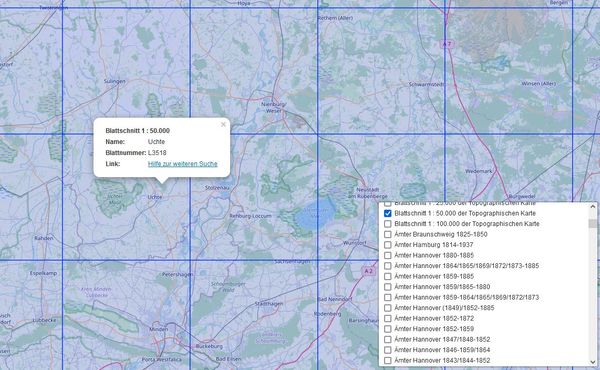The width and height of the screenshot is (600, 370).
Task: Click the Schwarmstedt town label
Action: 426,84
